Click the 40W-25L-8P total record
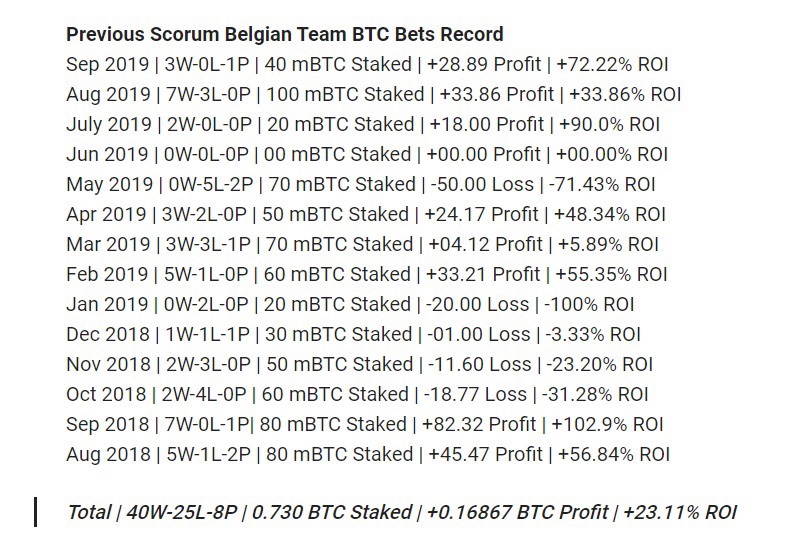This screenshot has width=800, height=550. coord(182,512)
